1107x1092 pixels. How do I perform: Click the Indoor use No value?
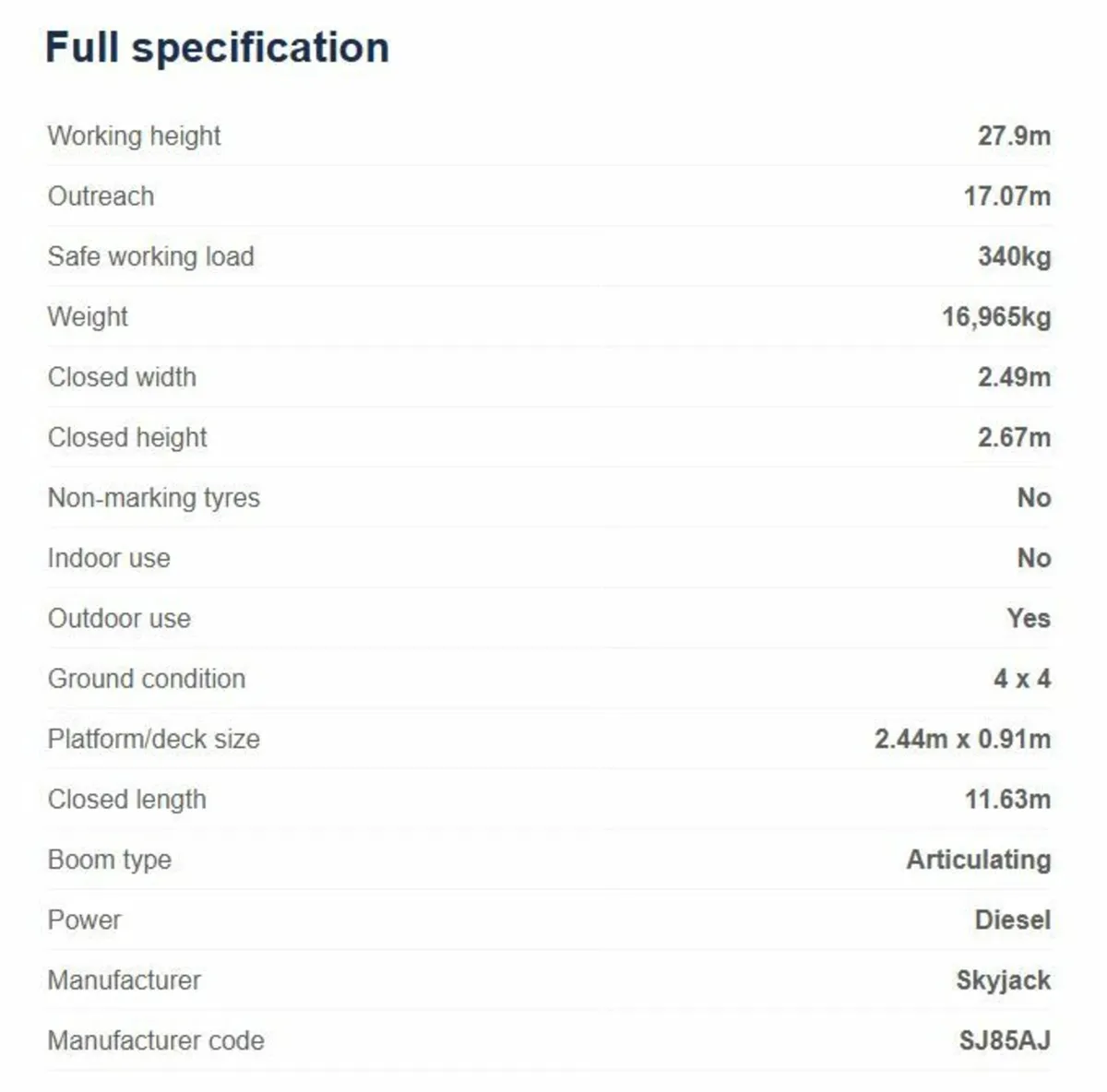coord(1033,558)
